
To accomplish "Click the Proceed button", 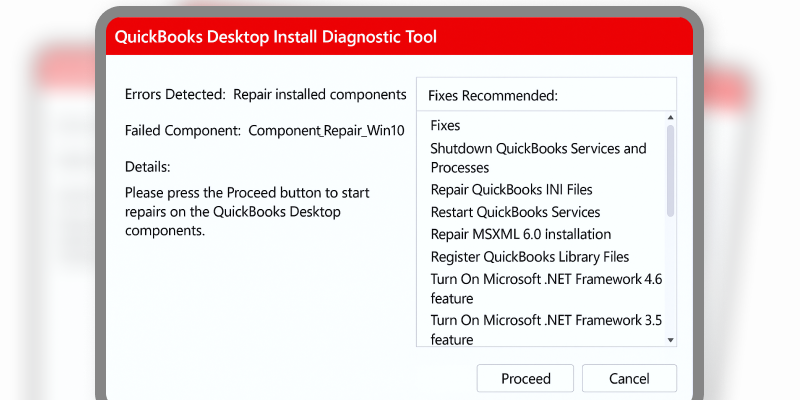I will click(525, 378).
